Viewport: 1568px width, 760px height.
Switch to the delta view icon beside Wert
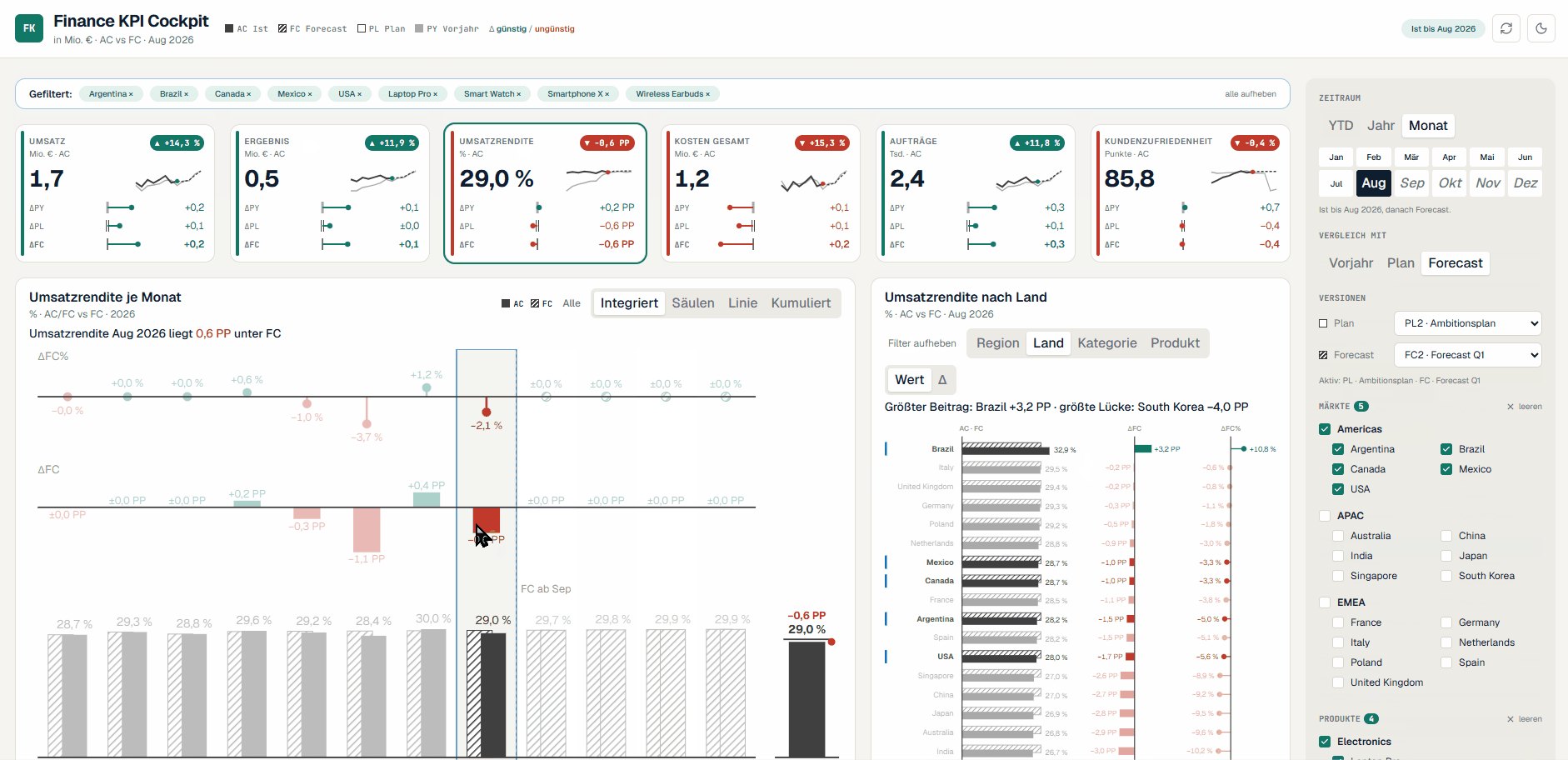pos(942,380)
